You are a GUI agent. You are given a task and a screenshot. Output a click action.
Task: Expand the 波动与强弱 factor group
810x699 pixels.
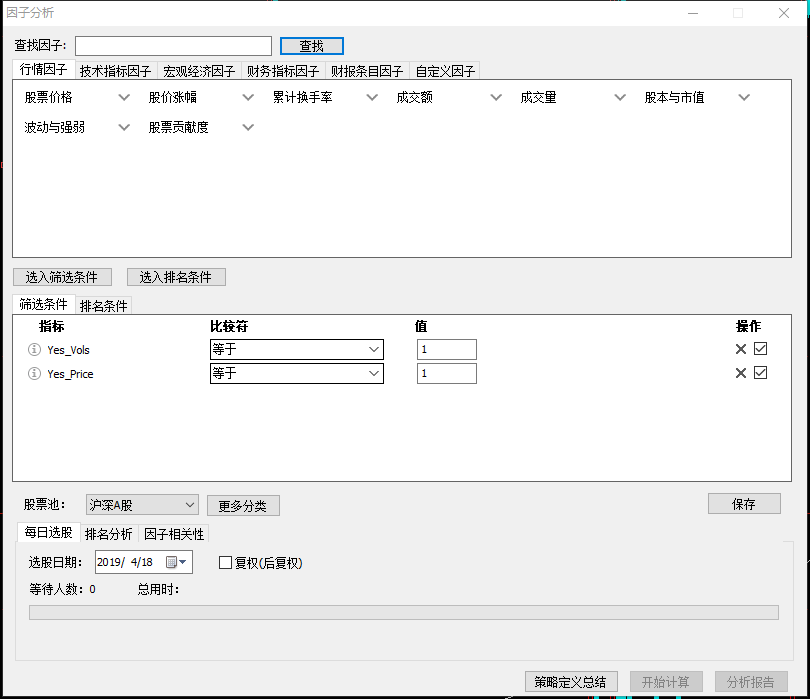coord(124,127)
